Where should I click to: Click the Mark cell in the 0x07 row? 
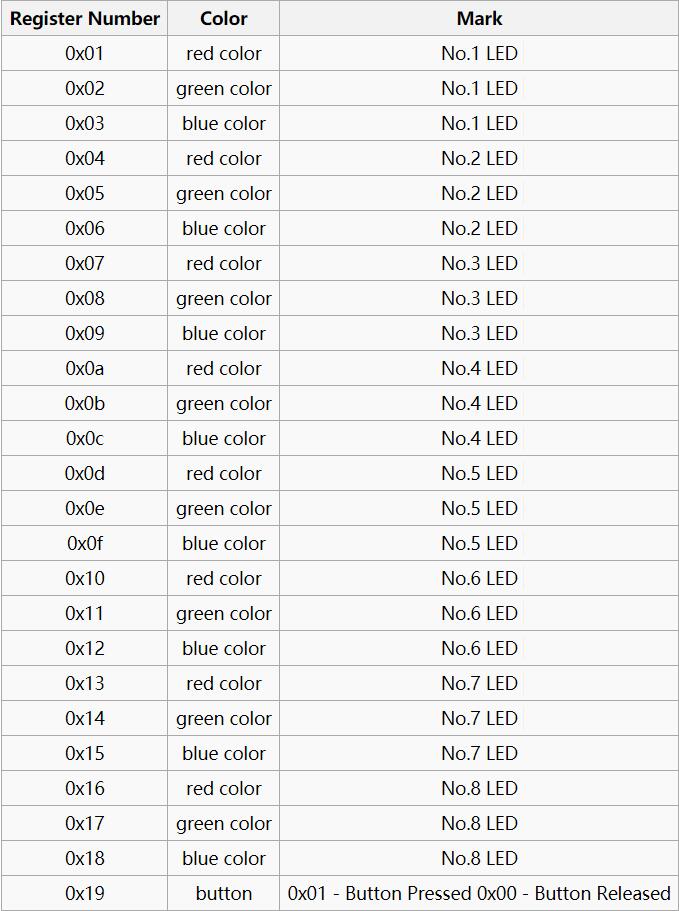[x=479, y=264]
